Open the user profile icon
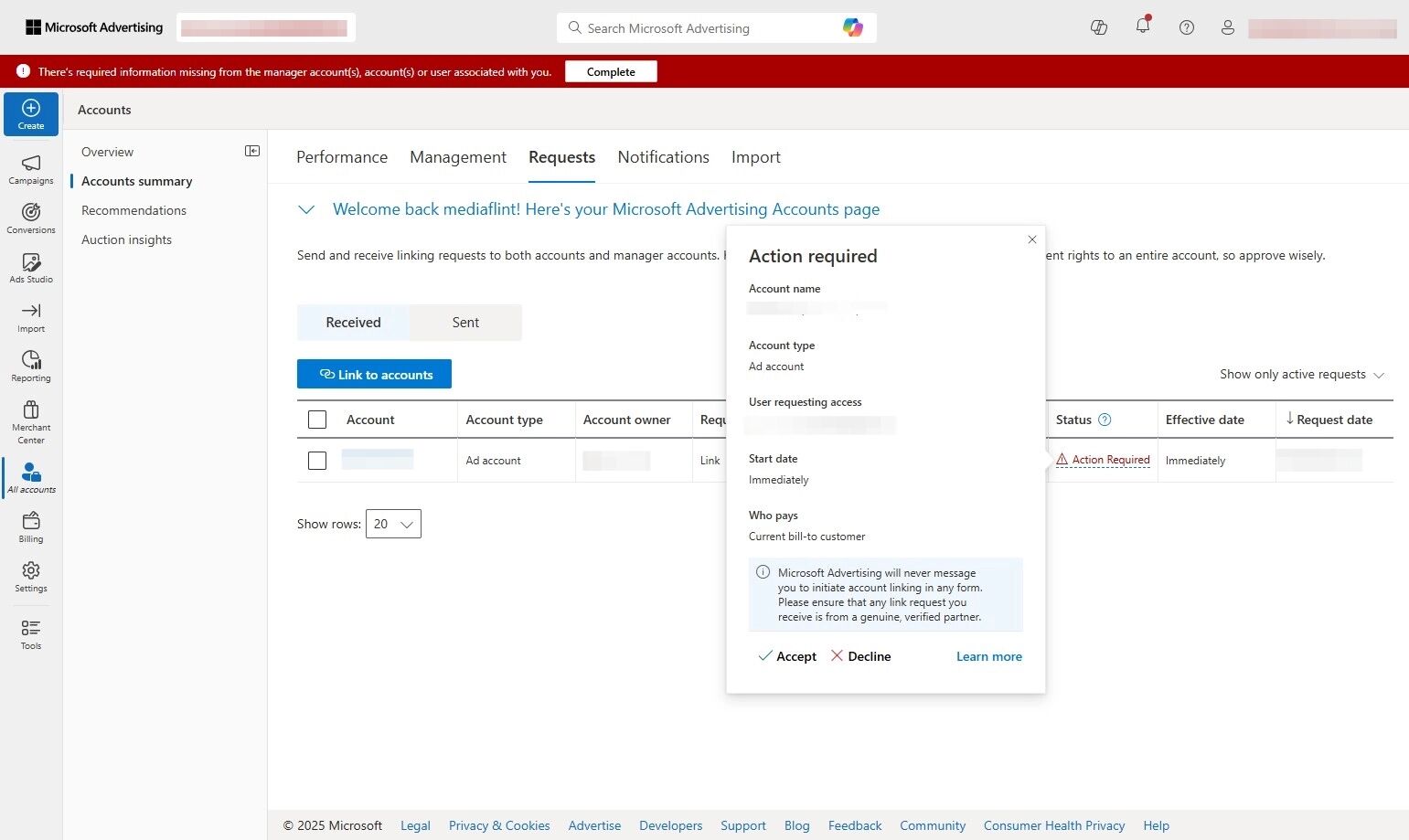The image size is (1409, 840). point(1228,27)
